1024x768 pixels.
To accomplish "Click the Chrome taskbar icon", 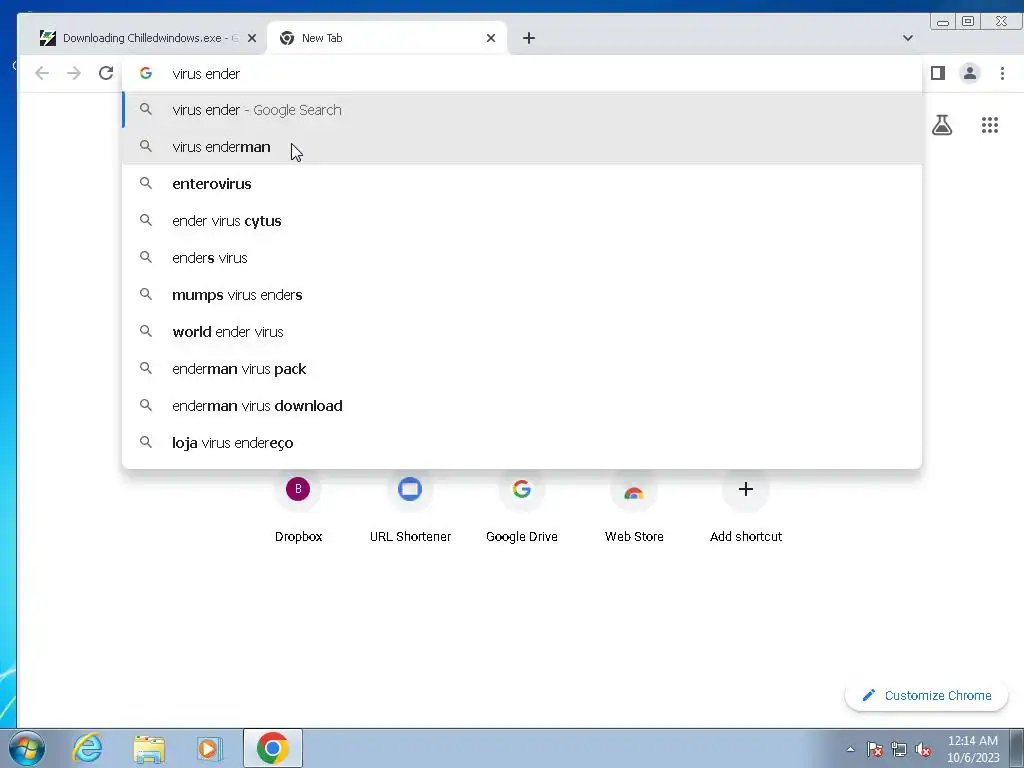I will coord(273,748).
